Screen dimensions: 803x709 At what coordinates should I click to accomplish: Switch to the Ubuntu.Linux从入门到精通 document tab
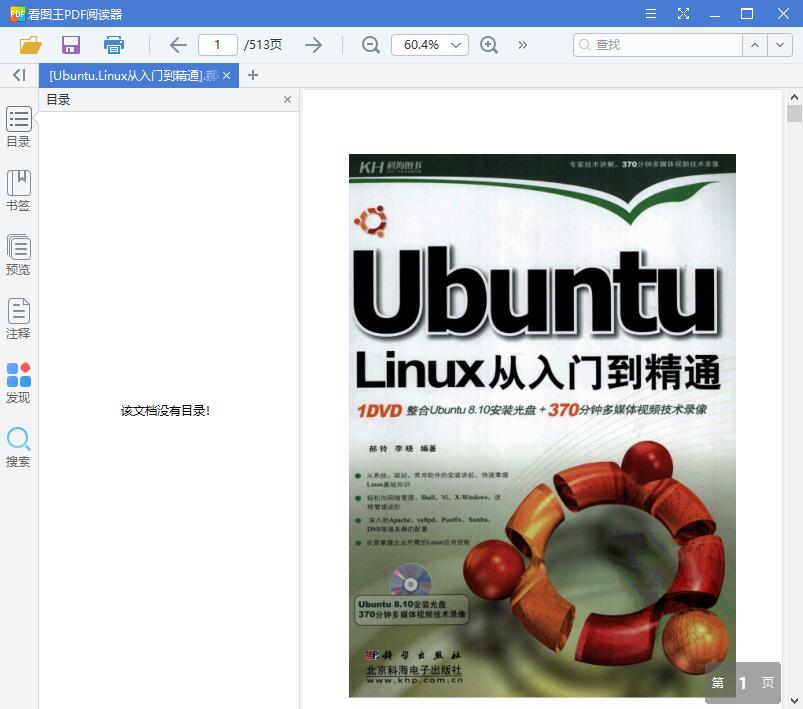pyautogui.click(x=133, y=76)
